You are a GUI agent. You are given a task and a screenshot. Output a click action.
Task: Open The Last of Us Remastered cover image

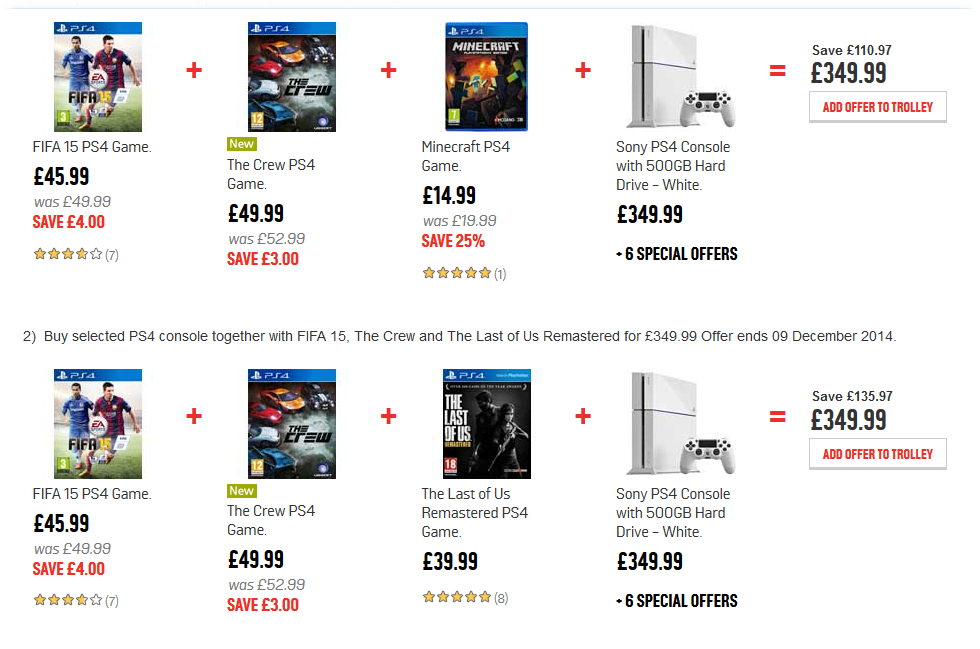486,424
